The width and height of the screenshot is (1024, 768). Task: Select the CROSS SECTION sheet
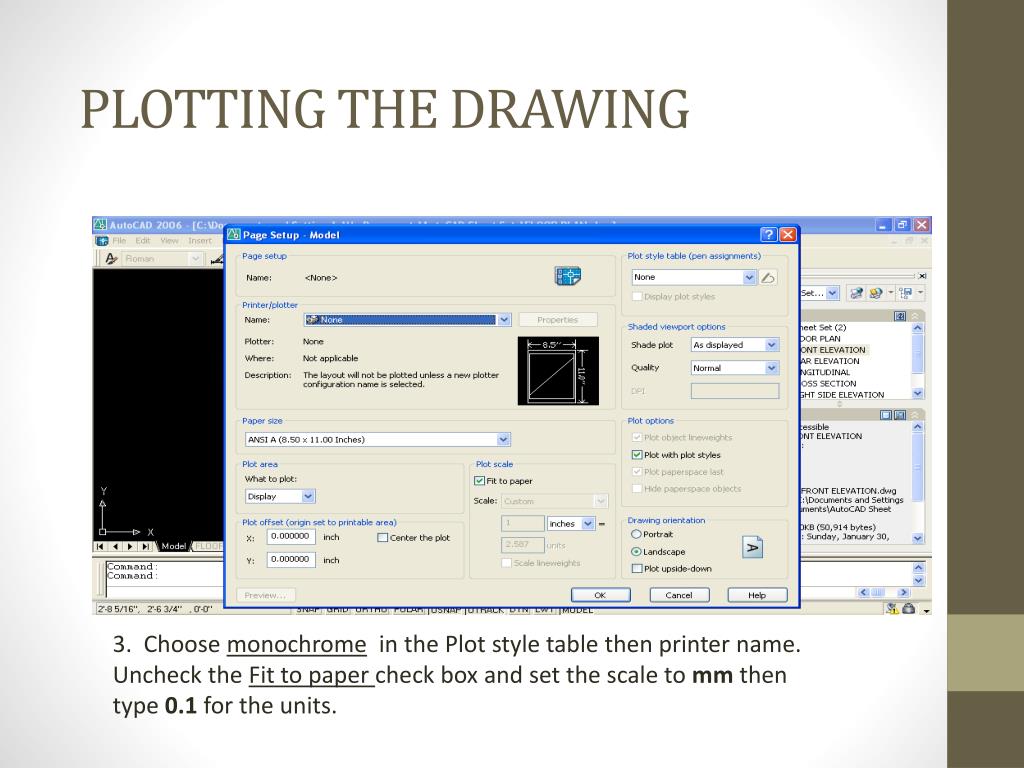point(827,383)
